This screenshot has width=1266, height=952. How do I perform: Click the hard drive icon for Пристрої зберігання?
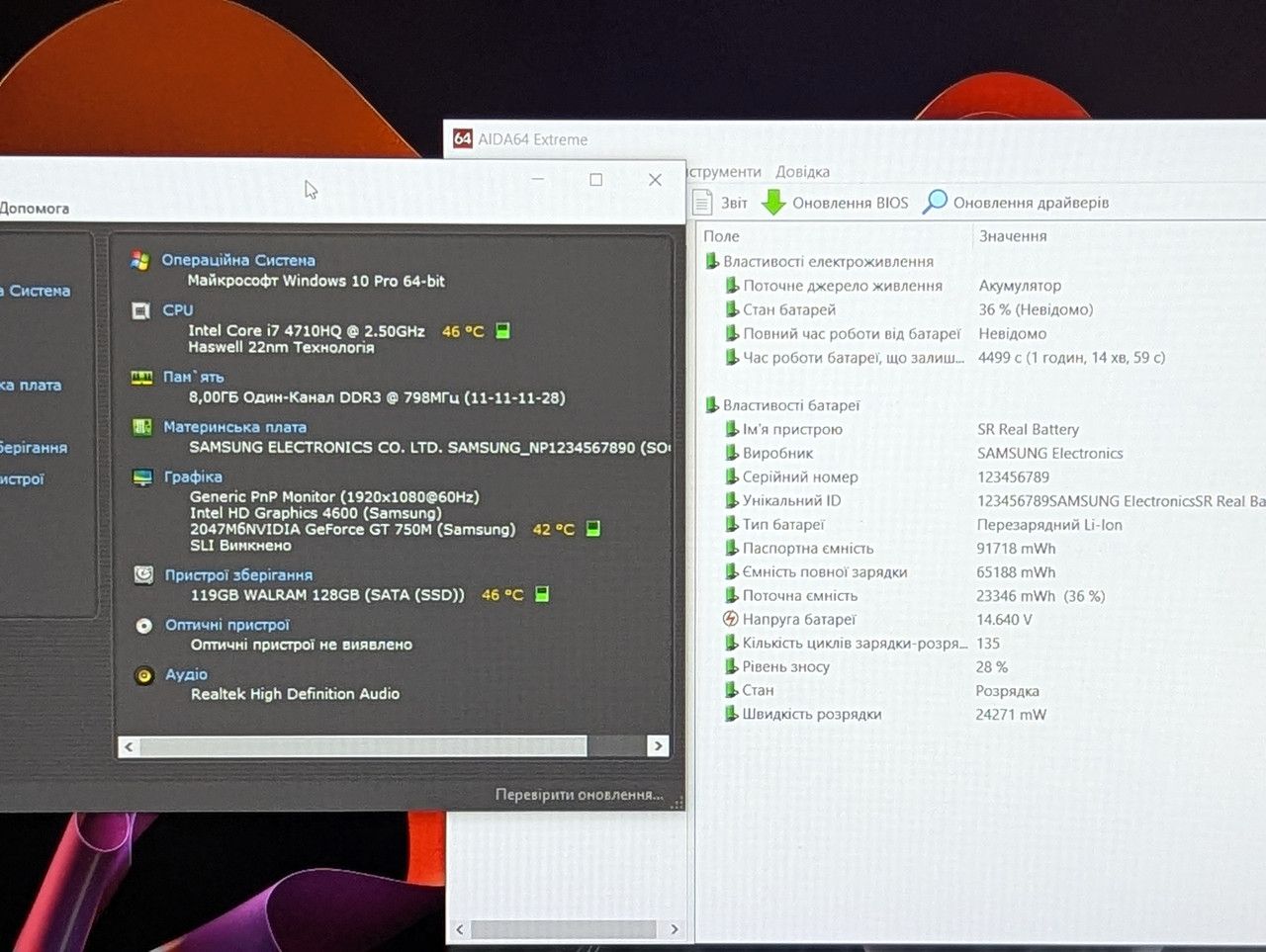coord(143,574)
